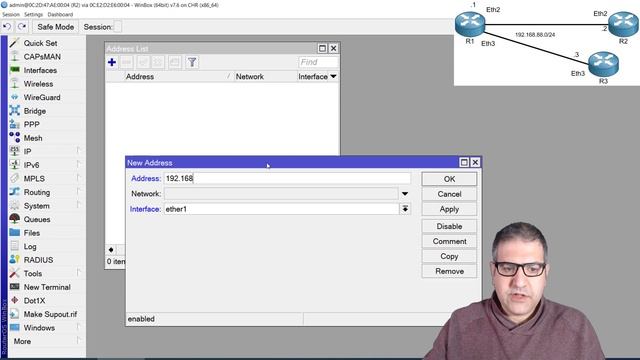640x360 pixels.
Task: Expand the Network field arrow in New Address
Action: (x=405, y=194)
